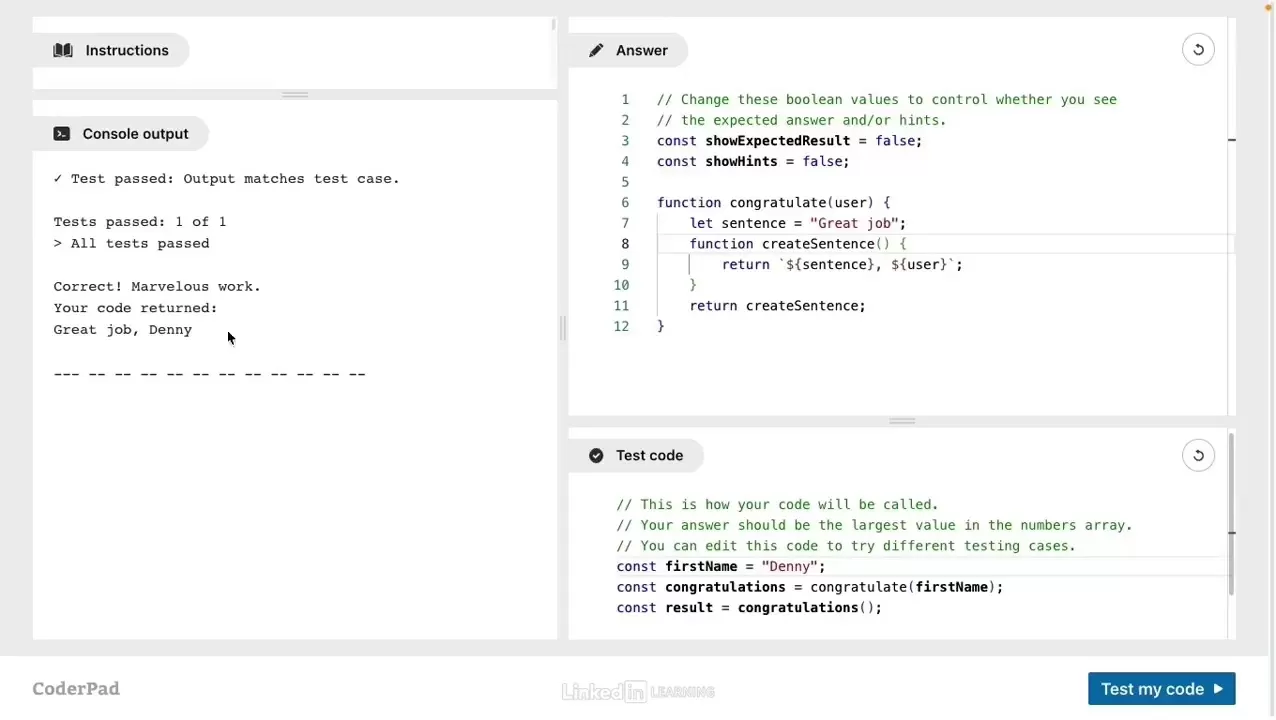Image resolution: width=1276 pixels, height=720 pixels.
Task: Run code with Test my code button
Action: [1160, 689]
